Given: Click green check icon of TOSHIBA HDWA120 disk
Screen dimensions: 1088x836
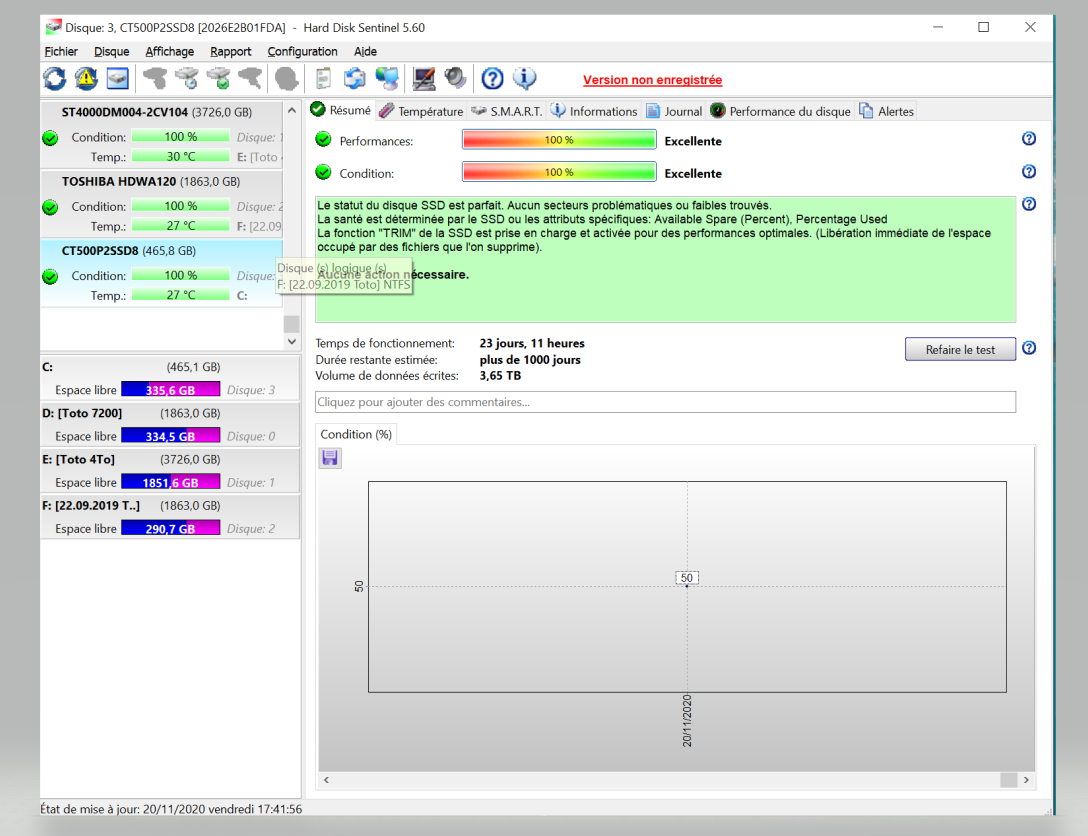Looking at the screenshot, I should point(50,207).
